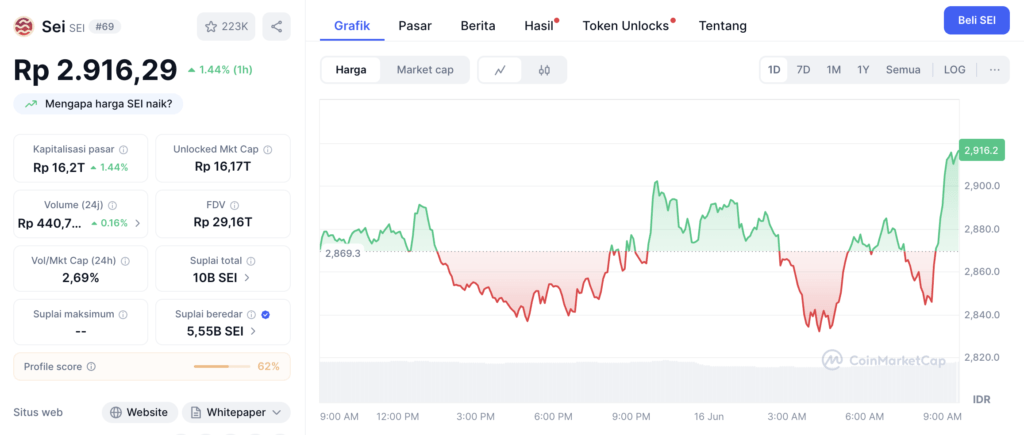This screenshot has height=435, width=1024.
Task: Expand Suplai beredar 5,55B SEI chevron
Action: [253, 331]
